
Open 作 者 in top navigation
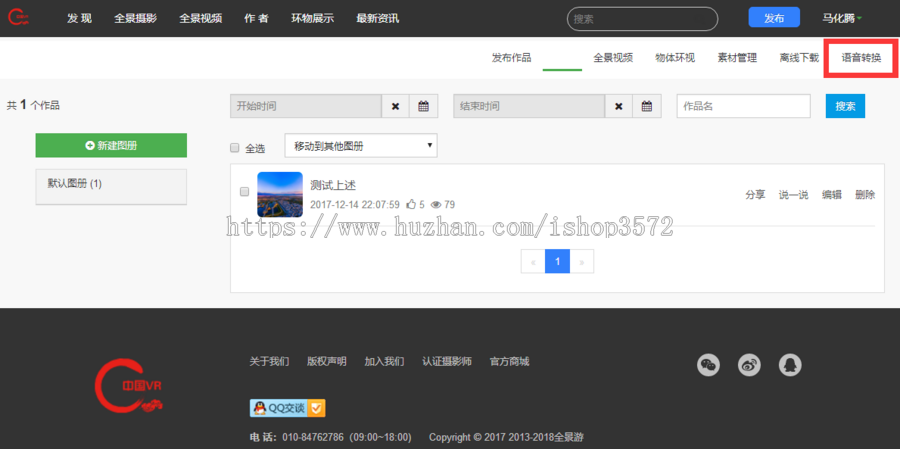point(256,18)
